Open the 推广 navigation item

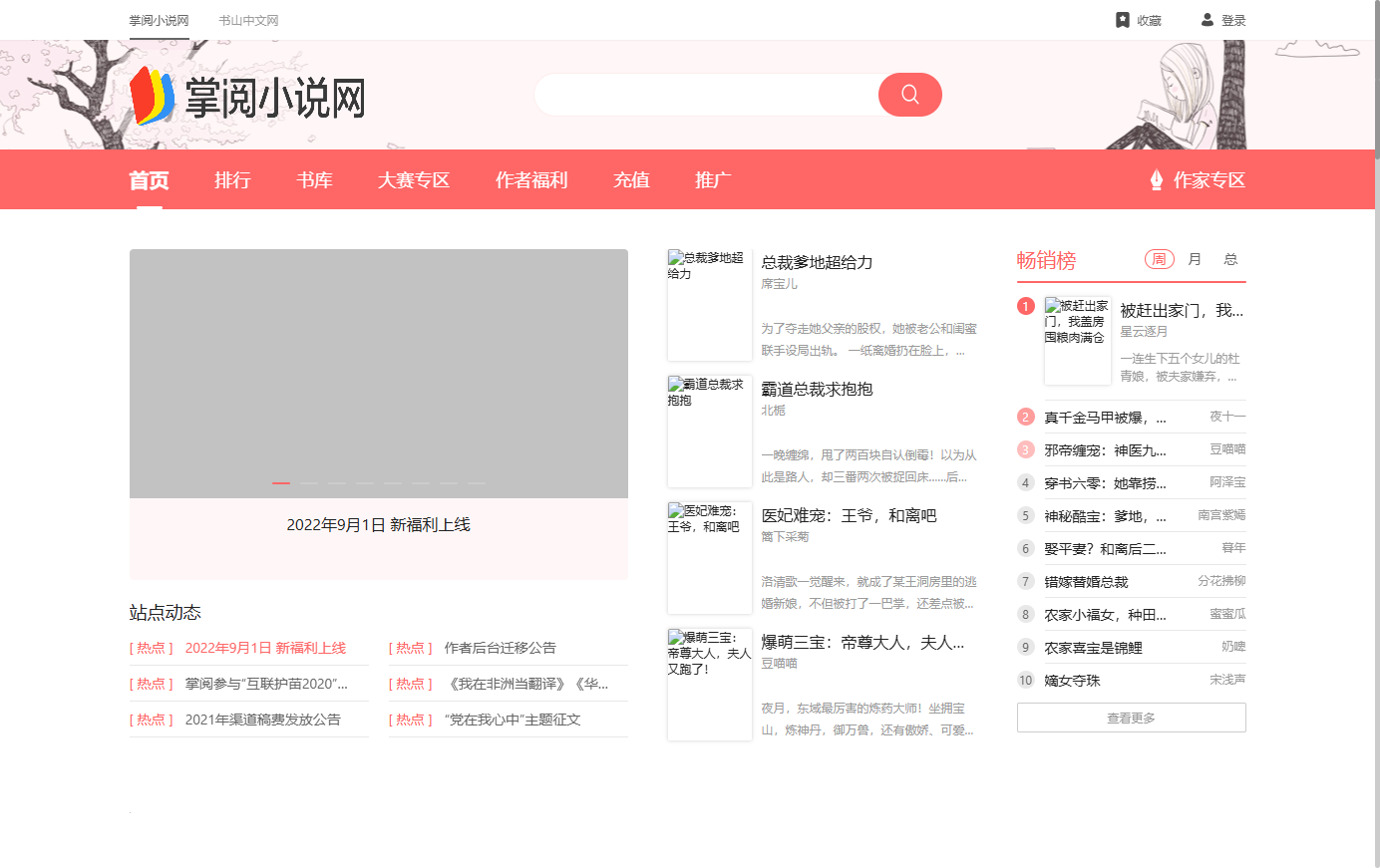click(x=713, y=180)
